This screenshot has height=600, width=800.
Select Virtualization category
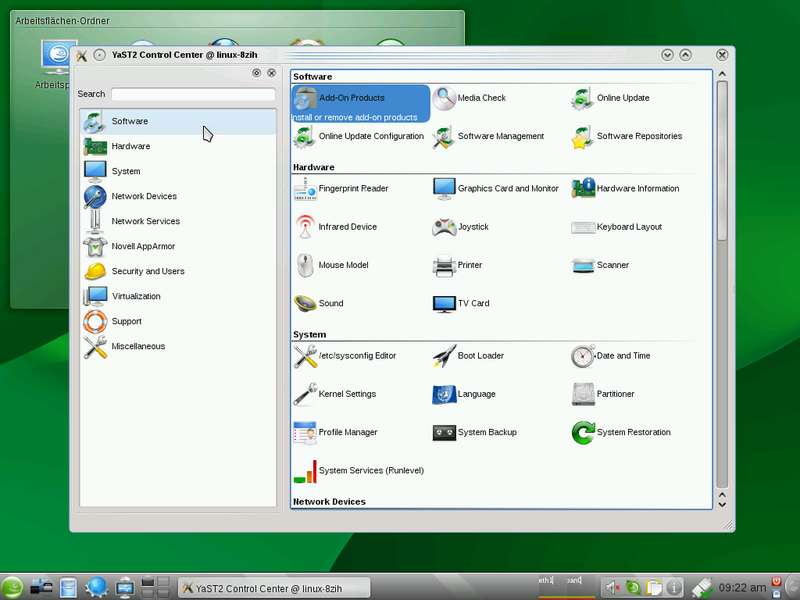pos(178,296)
